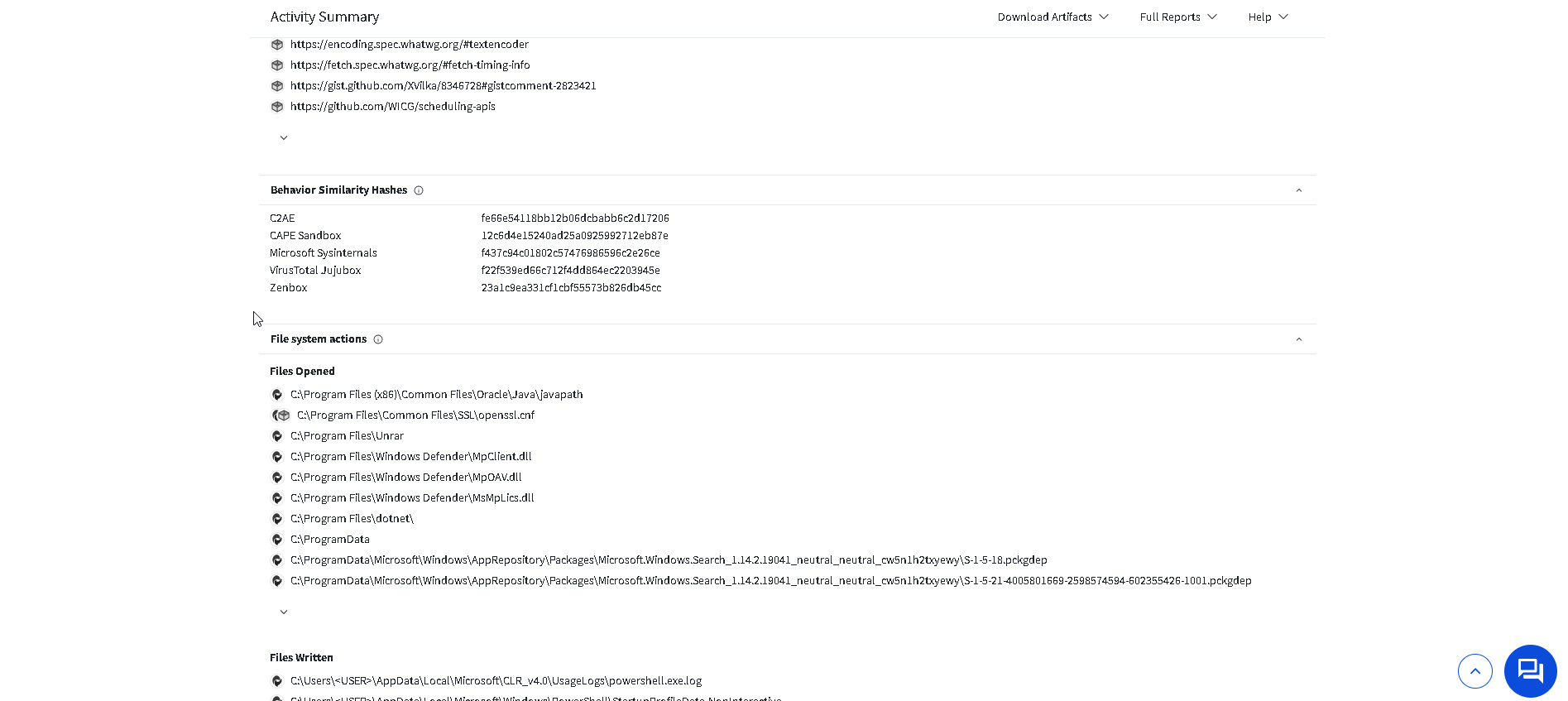This screenshot has height=701, width=1568.
Task: Click info icon beside File system actions
Action: (x=378, y=339)
